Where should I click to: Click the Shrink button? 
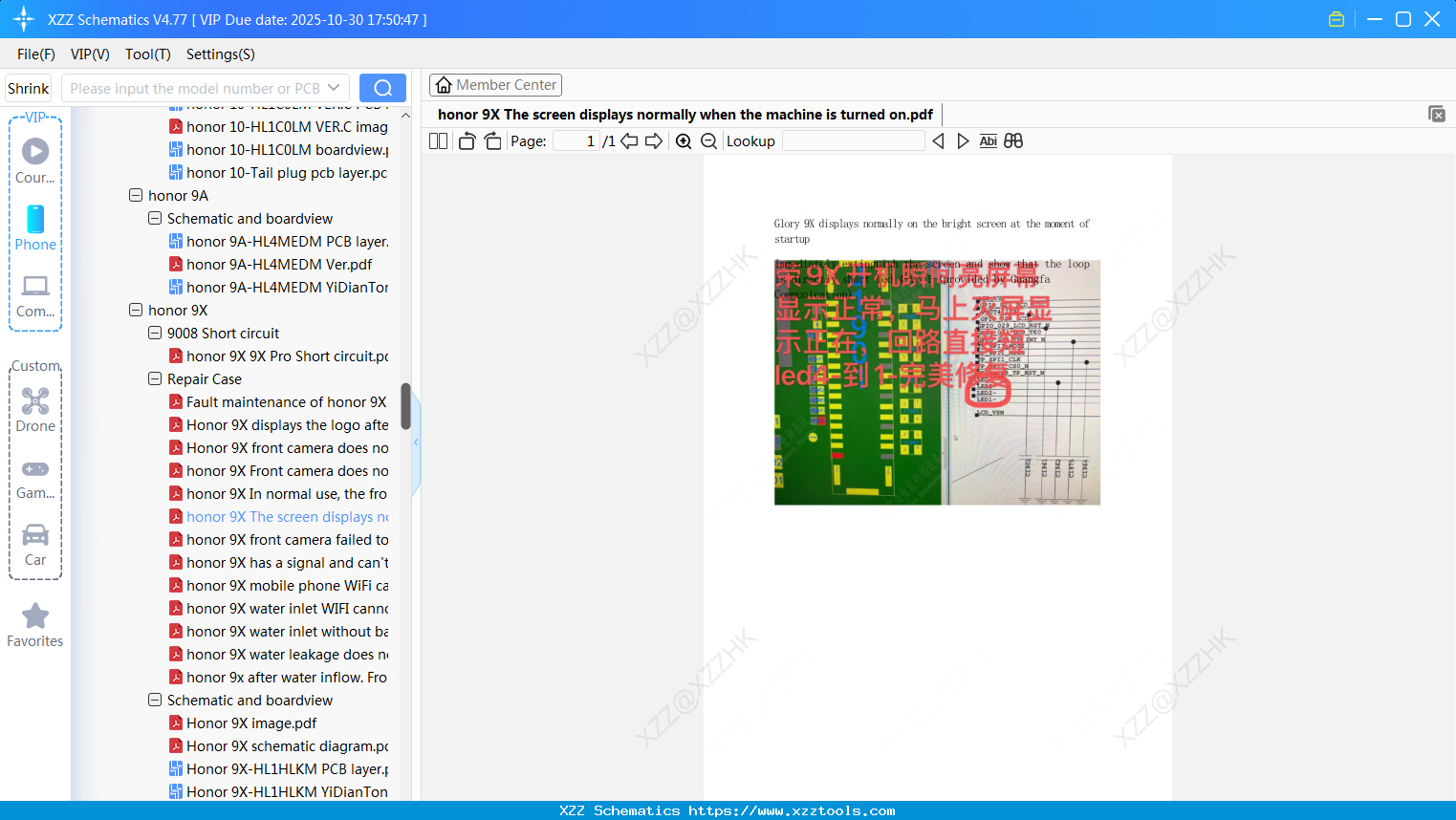coord(29,88)
